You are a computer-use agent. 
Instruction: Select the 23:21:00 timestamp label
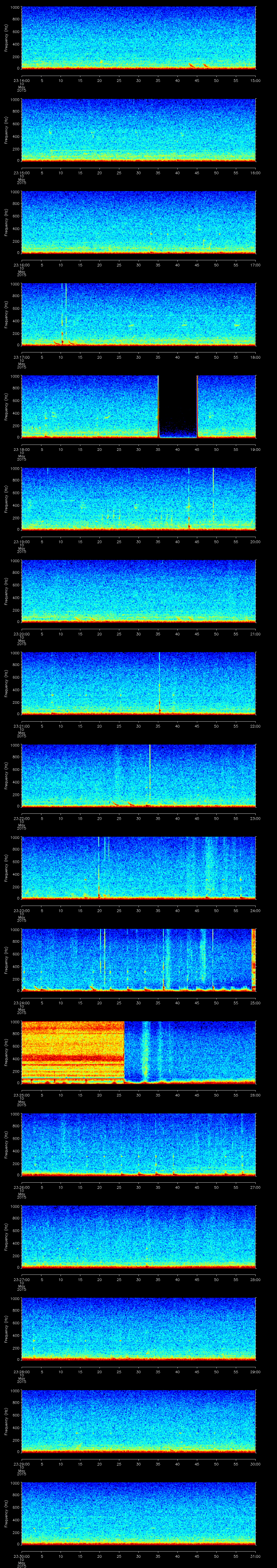click(21, 726)
